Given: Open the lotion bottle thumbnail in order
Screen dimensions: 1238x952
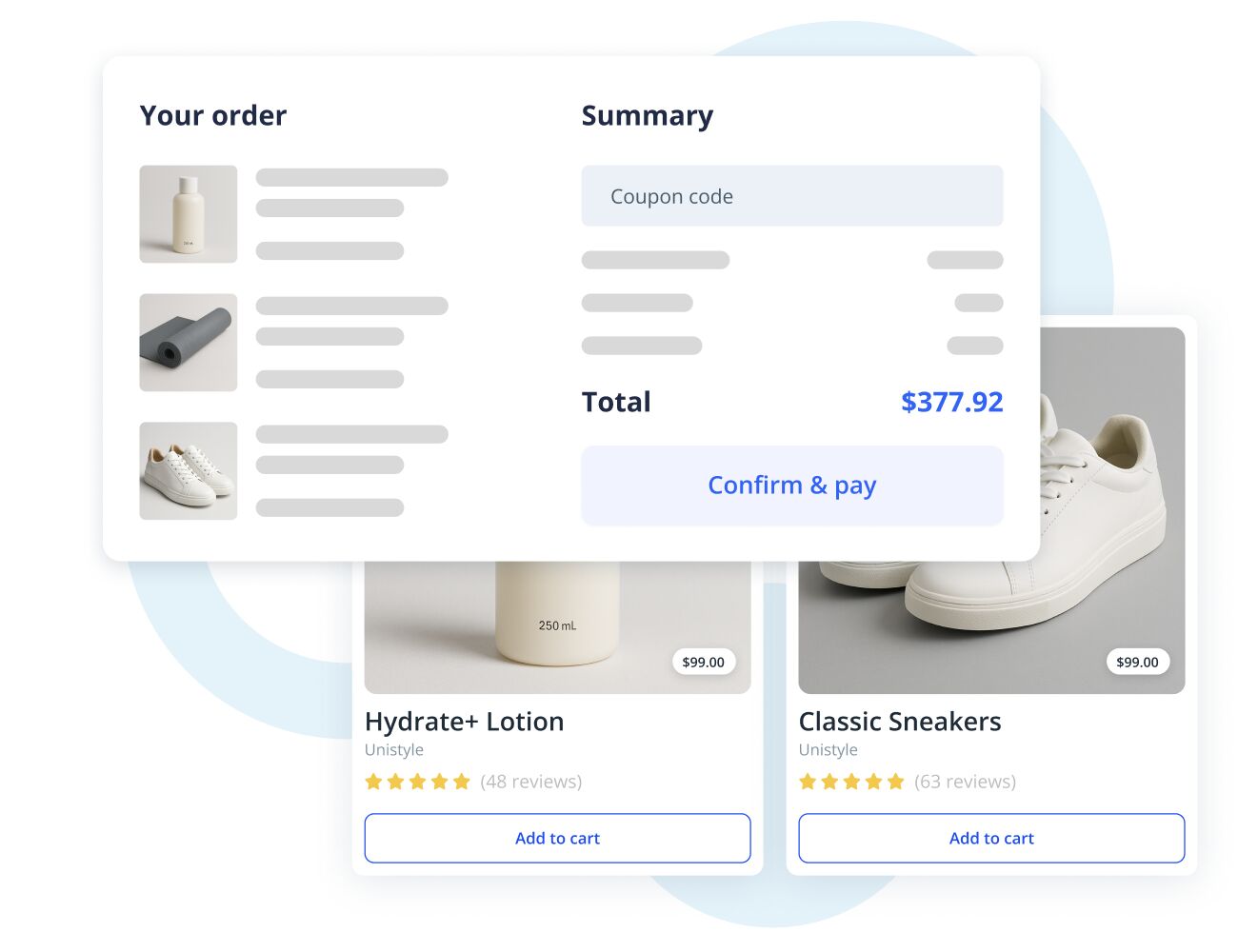Looking at the screenshot, I should point(189,214).
